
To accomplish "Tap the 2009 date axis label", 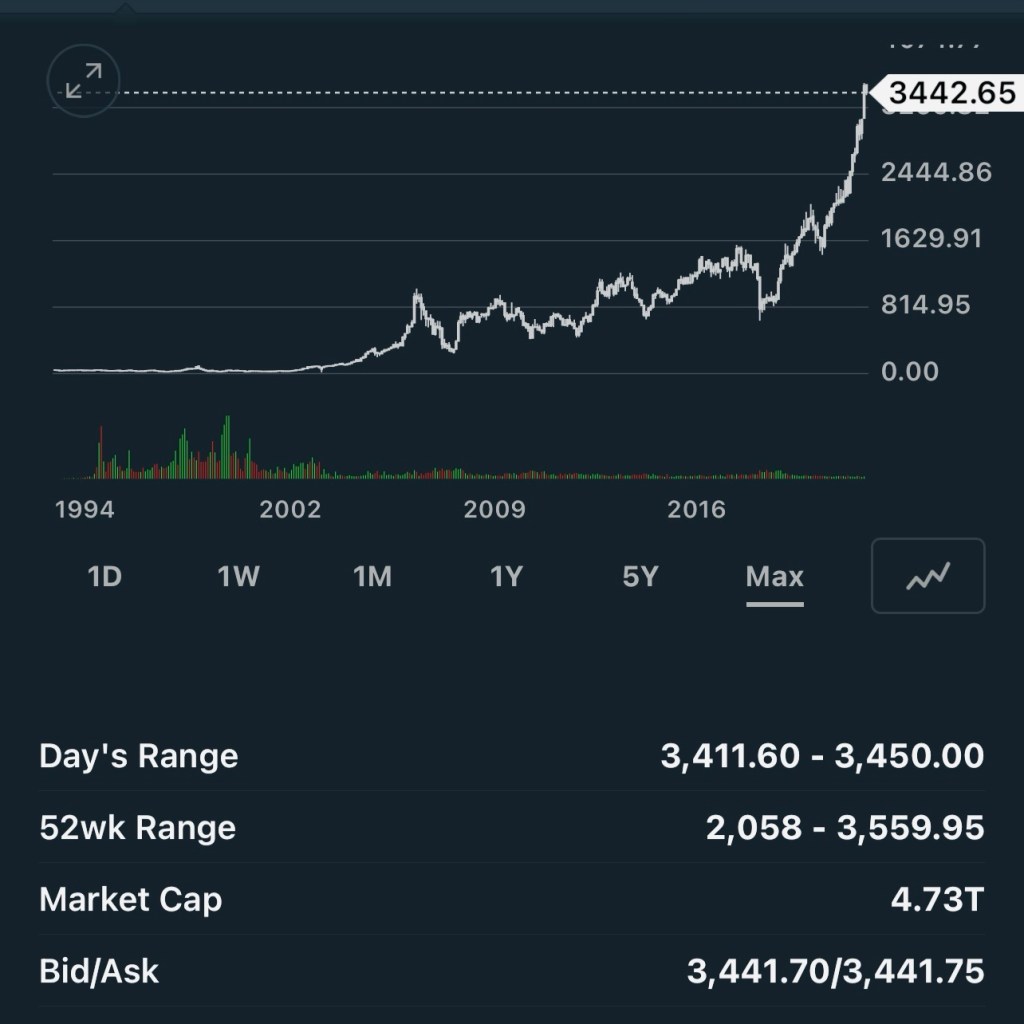I will click(x=494, y=510).
